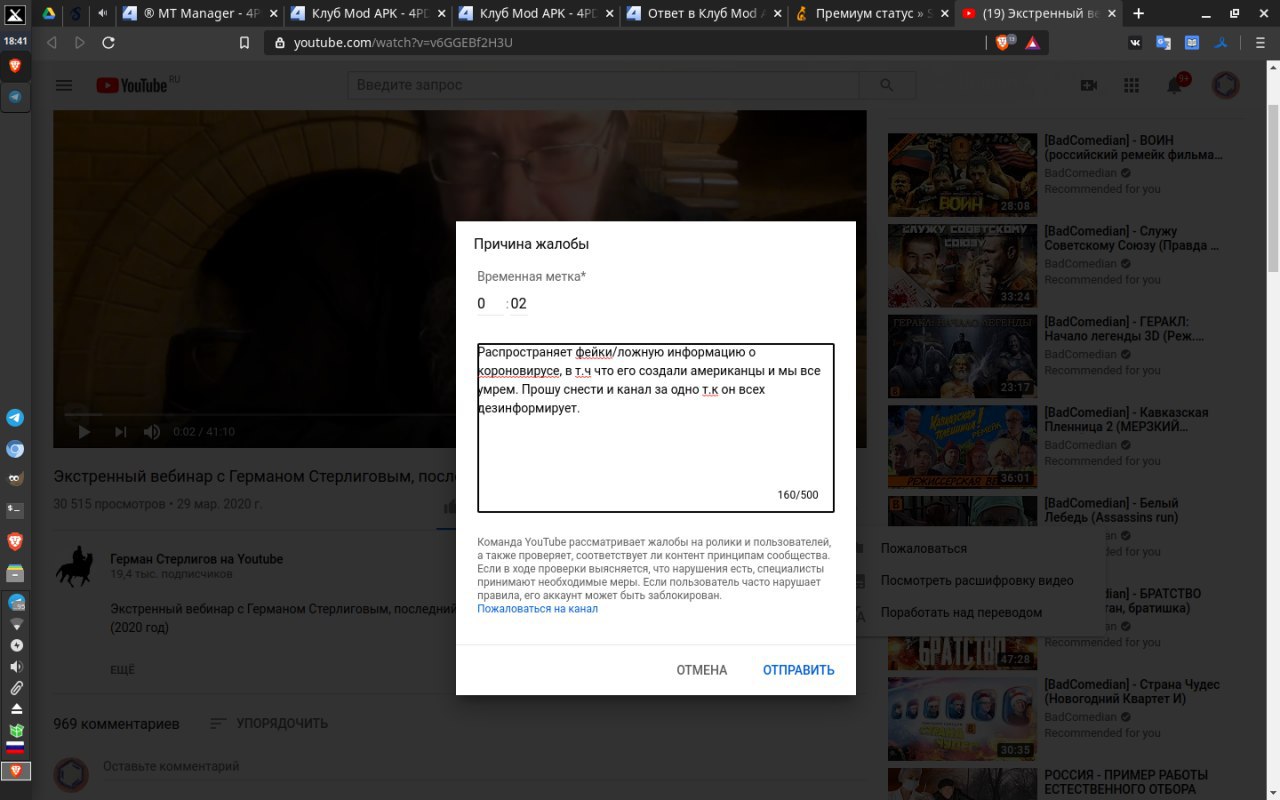1280x800 pixels.
Task: Open the Страна Чудес video thumbnail
Action: (962, 718)
